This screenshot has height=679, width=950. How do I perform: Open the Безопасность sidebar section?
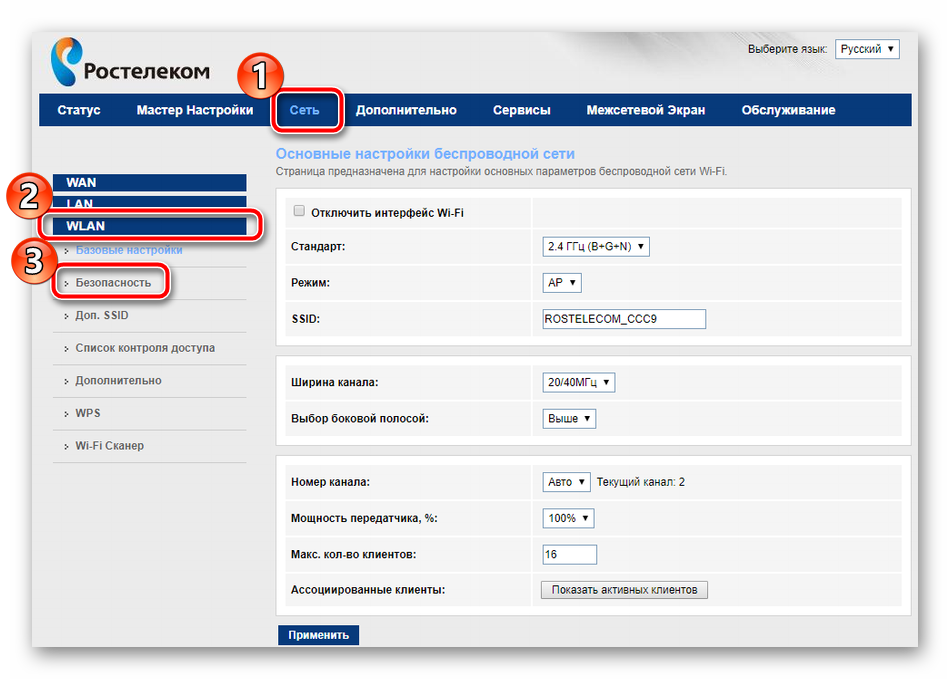pyautogui.click(x=113, y=283)
